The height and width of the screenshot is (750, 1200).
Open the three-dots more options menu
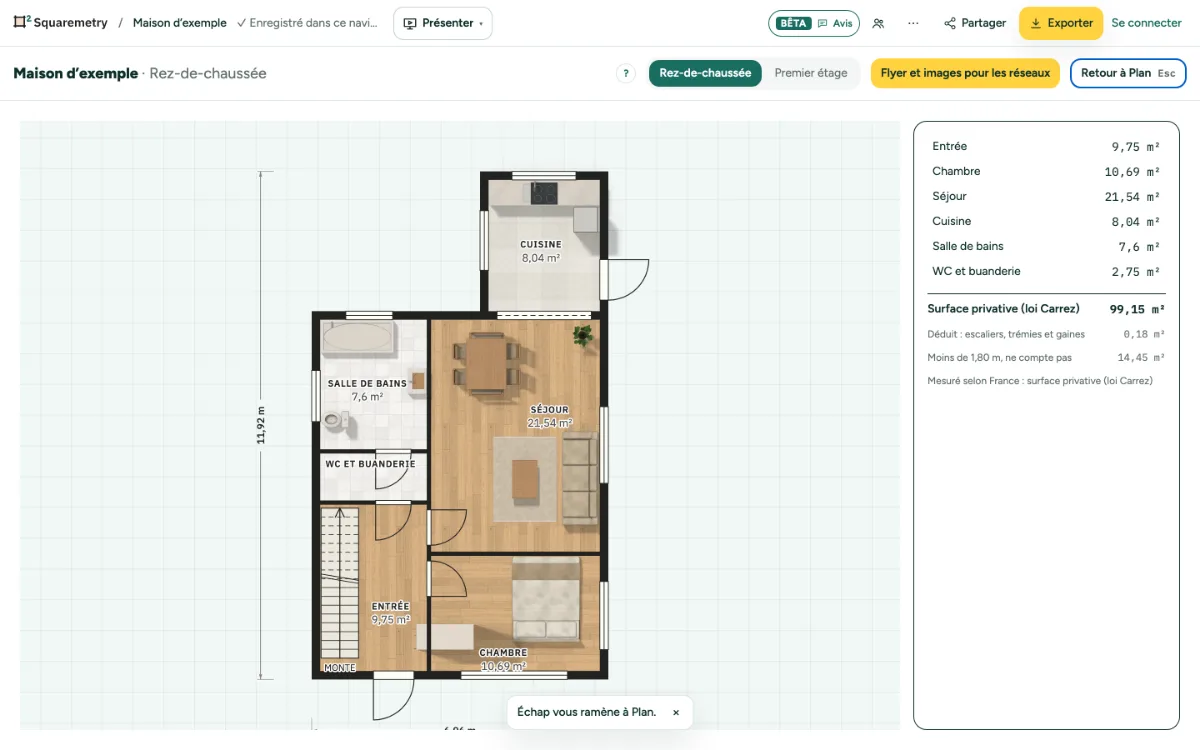(913, 23)
